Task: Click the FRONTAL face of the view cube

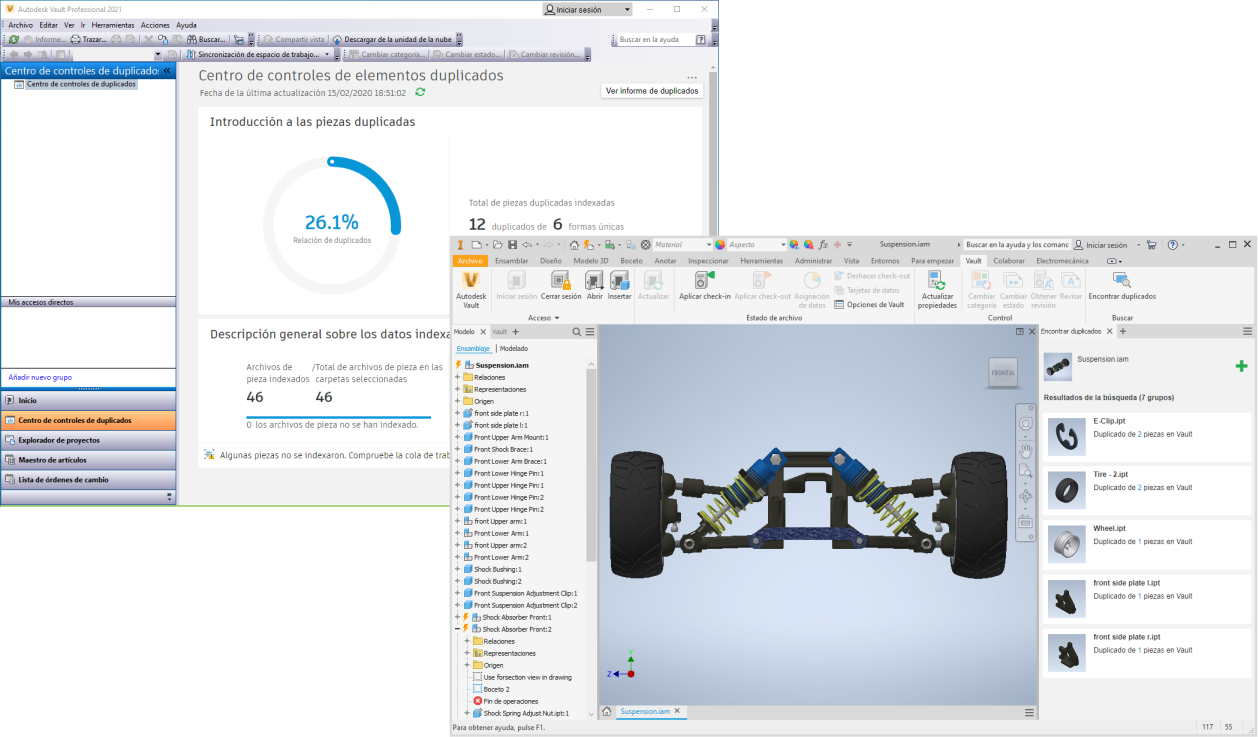Action: [1003, 373]
